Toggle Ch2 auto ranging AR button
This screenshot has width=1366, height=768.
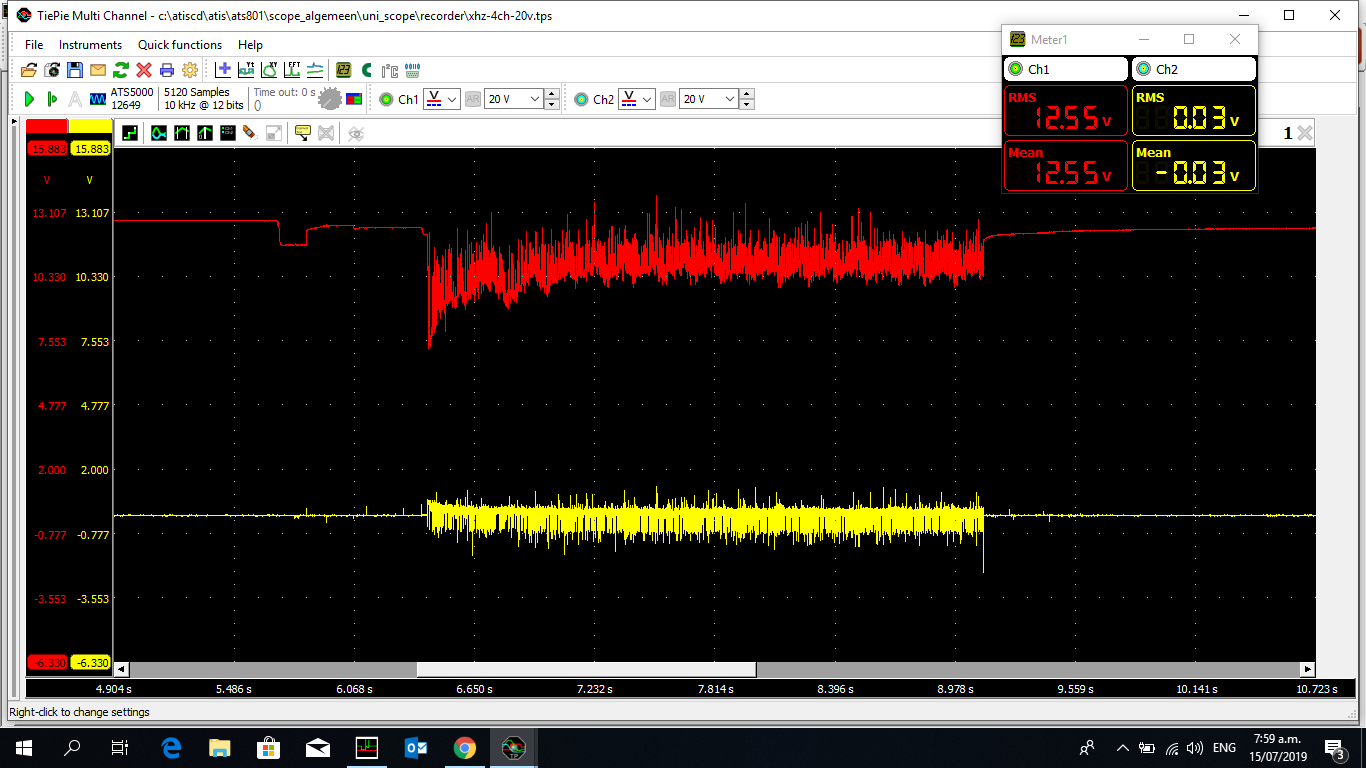pos(667,99)
